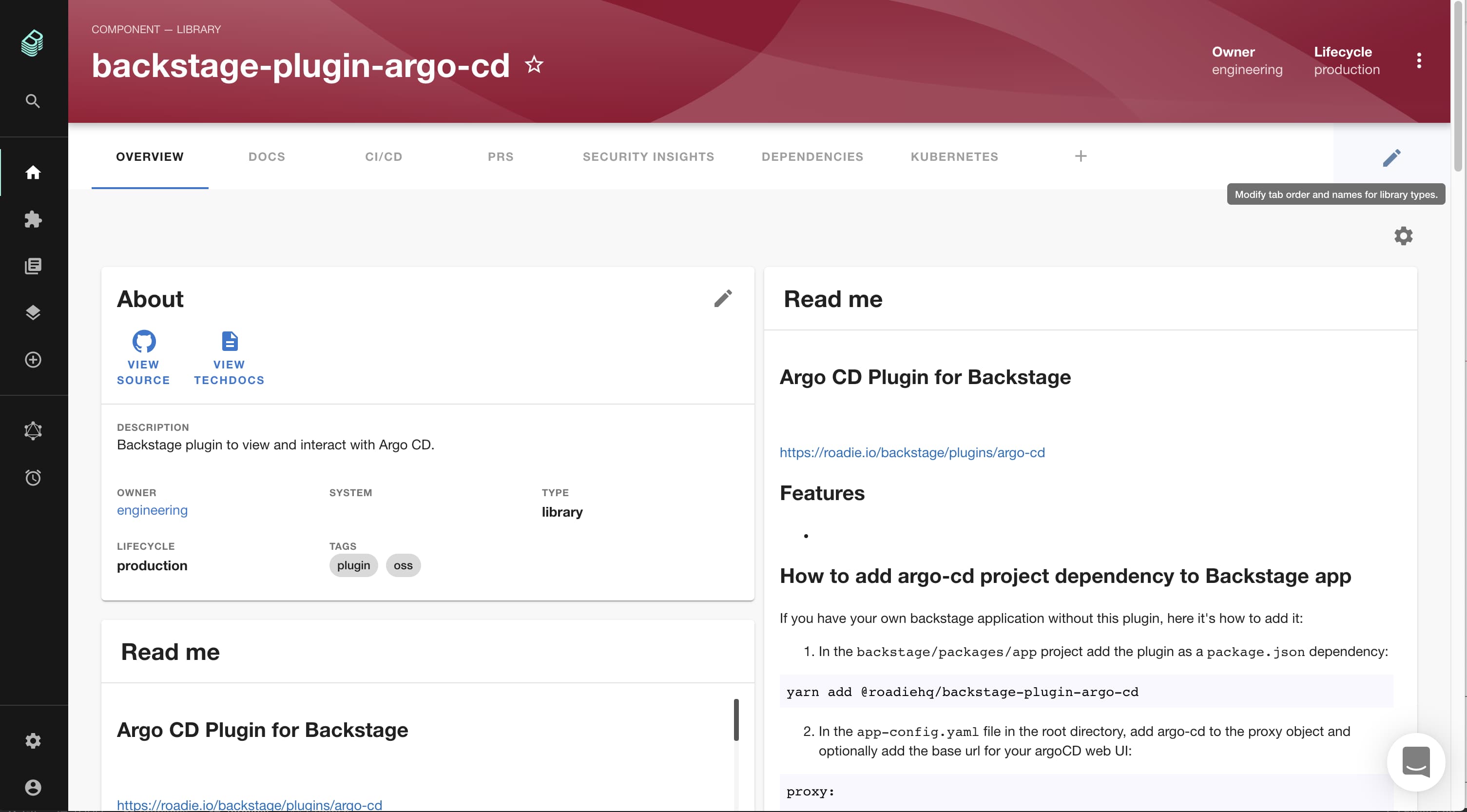Star backstage-plugin-argo-cd as favorite
Viewport: 1467px width, 812px height.
click(x=534, y=64)
